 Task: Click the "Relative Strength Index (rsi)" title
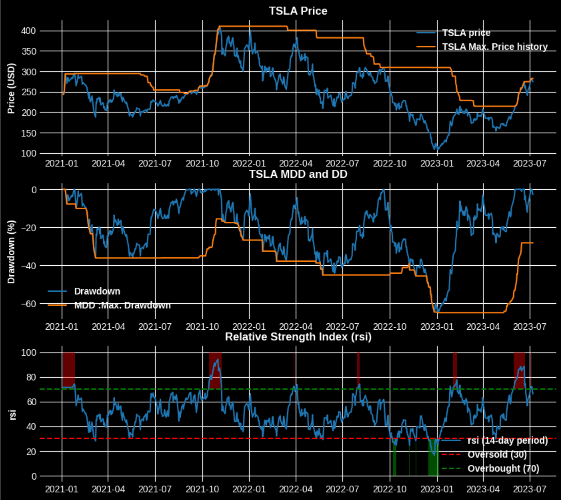[x=298, y=337]
